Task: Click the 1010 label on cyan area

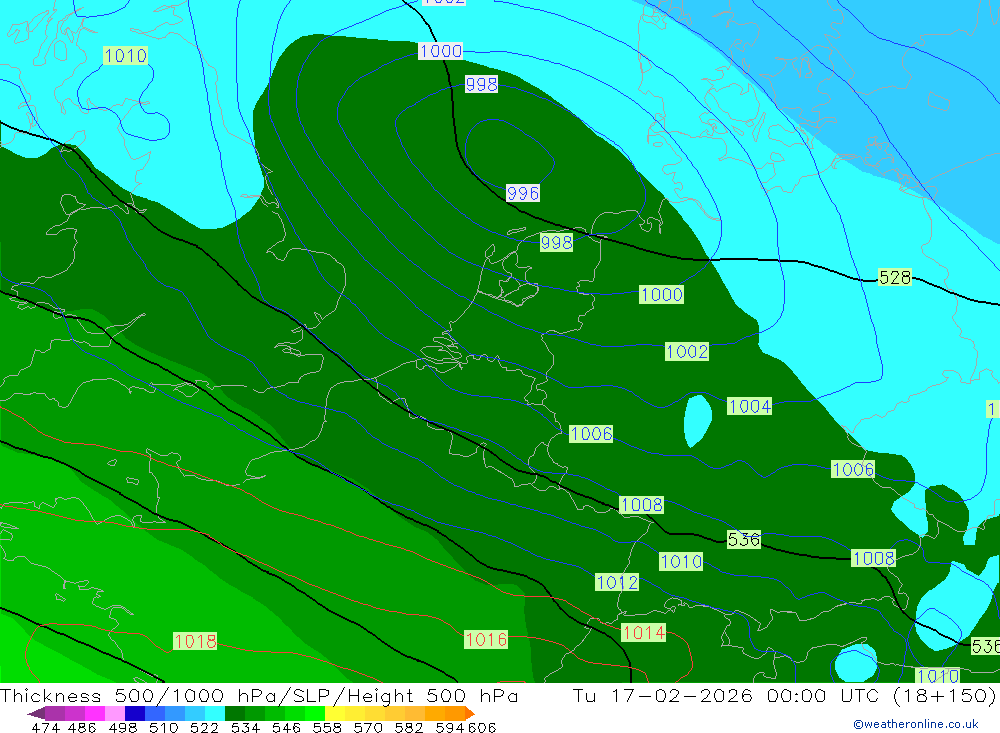Action: coord(126,56)
